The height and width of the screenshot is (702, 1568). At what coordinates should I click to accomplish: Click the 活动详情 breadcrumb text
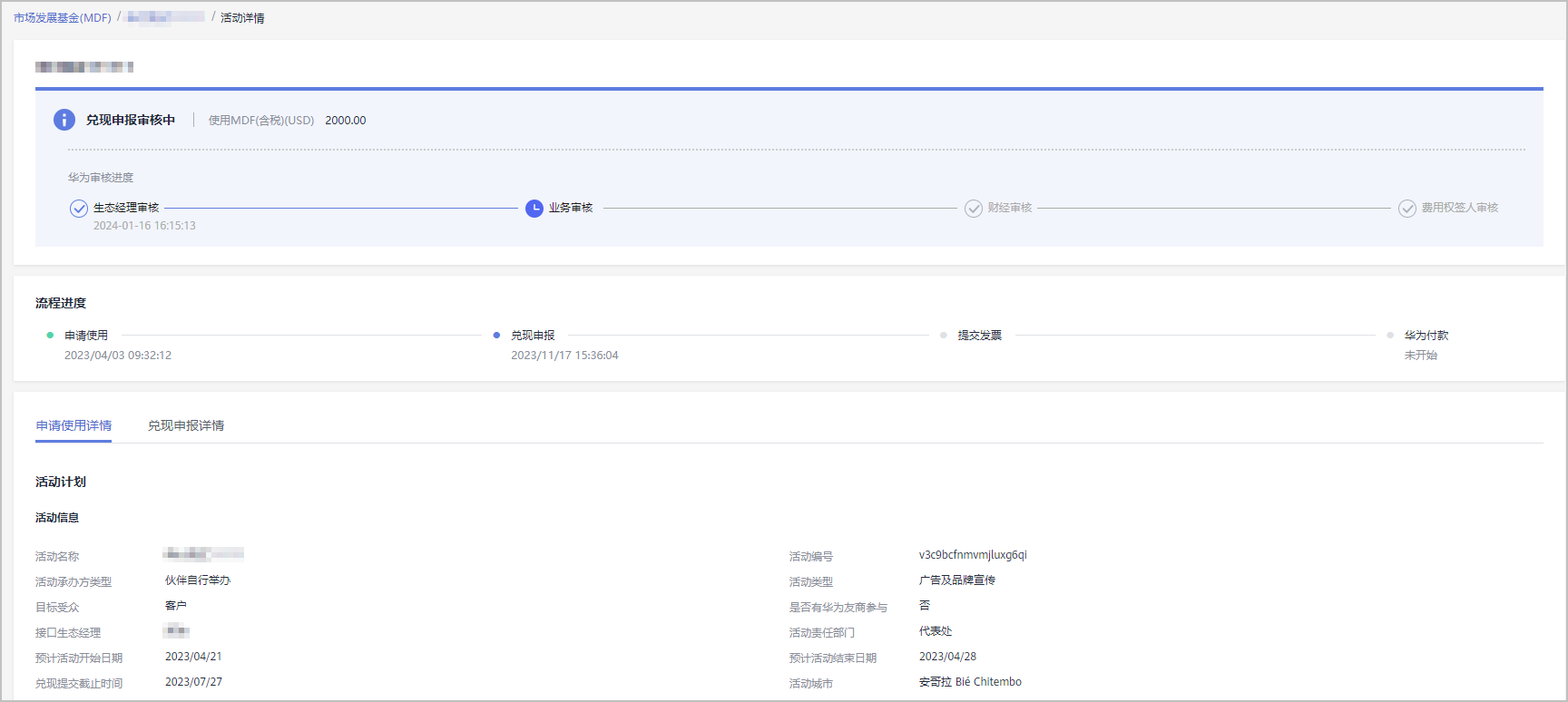tap(242, 18)
